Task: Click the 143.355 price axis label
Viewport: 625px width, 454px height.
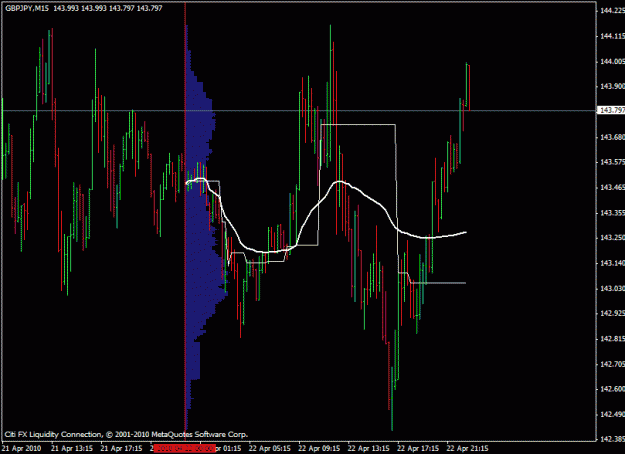Action: click(x=612, y=213)
